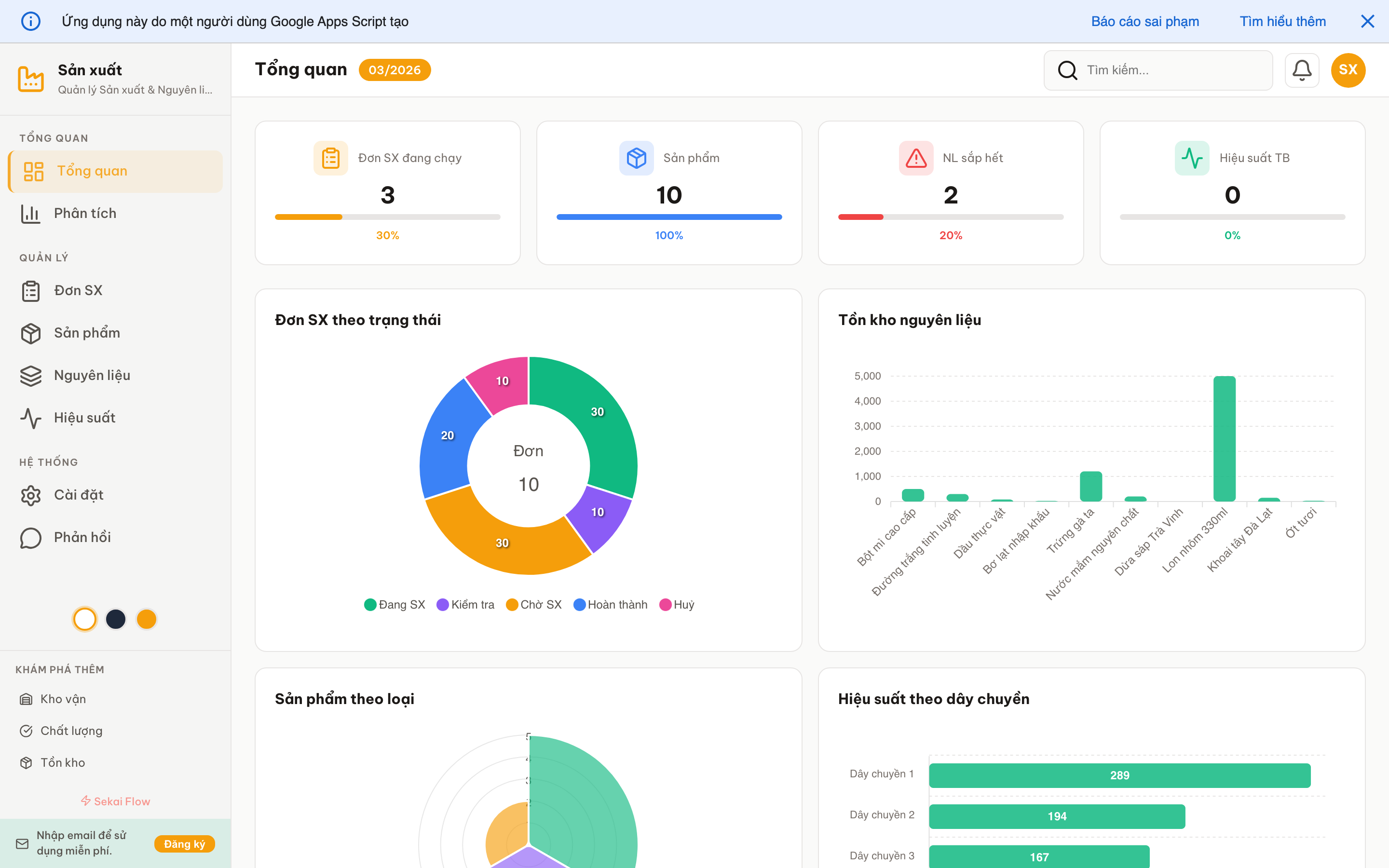Go to Nguyên liệu menu item

pyautogui.click(x=92, y=376)
